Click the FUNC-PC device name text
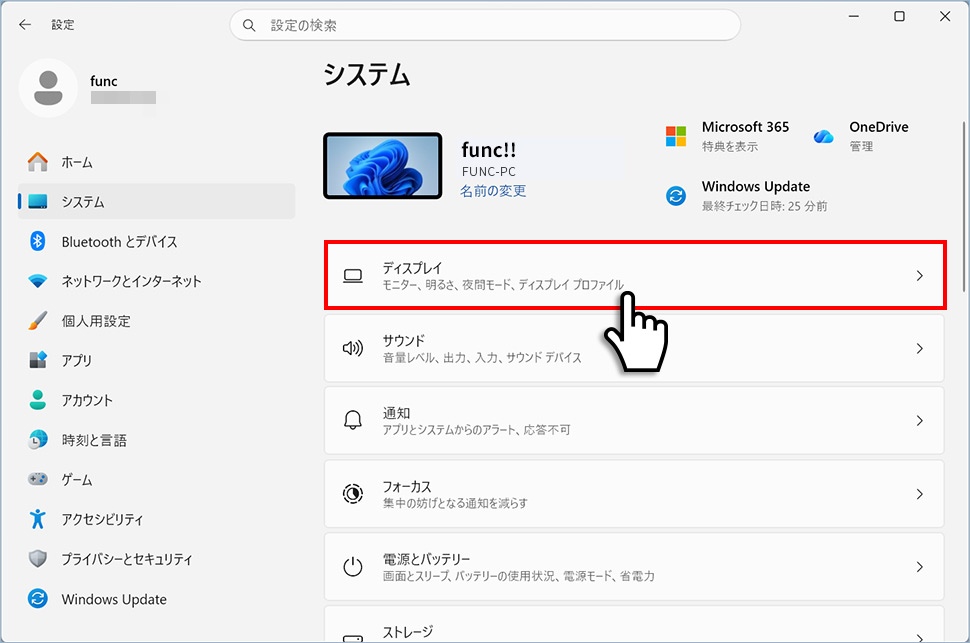This screenshot has width=970, height=643. (489, 172)
